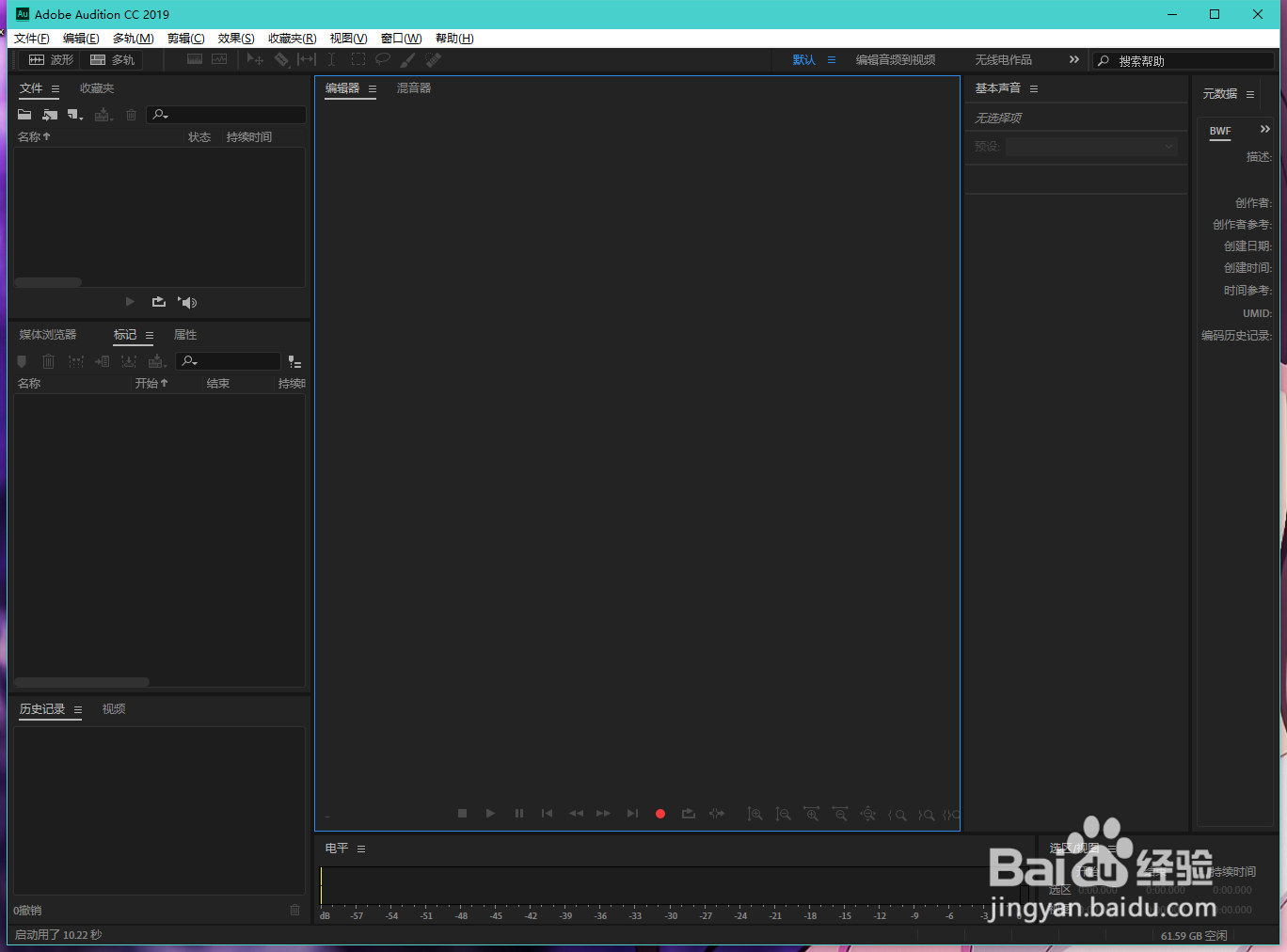Click the Files panel search field
Image resolution: width=1287 pixels, height=952 pixels.
tap(226, 115)
